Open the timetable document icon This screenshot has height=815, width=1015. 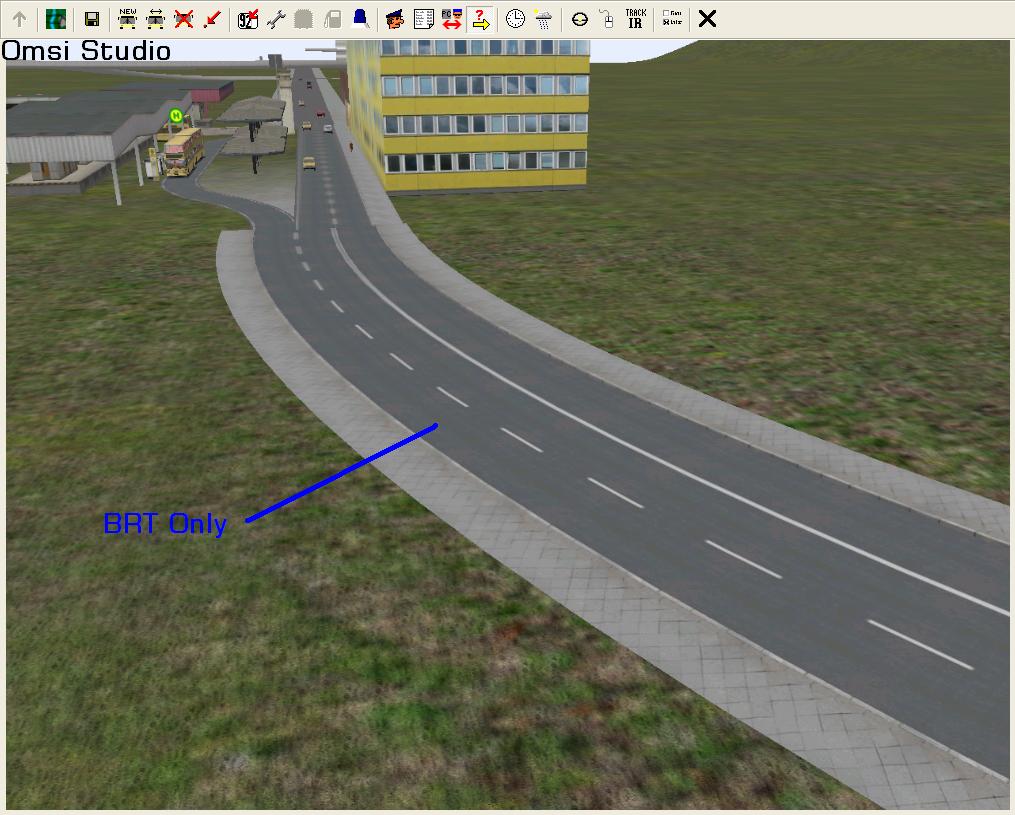point(423,19)
